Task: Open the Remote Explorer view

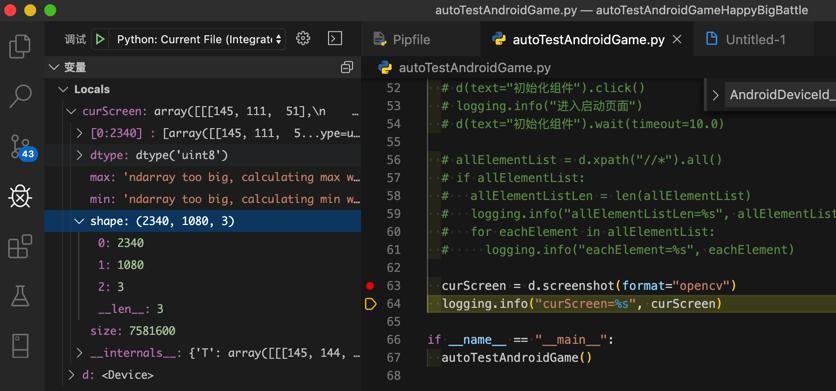Action: pyautogui.click(x=20, y=346)
